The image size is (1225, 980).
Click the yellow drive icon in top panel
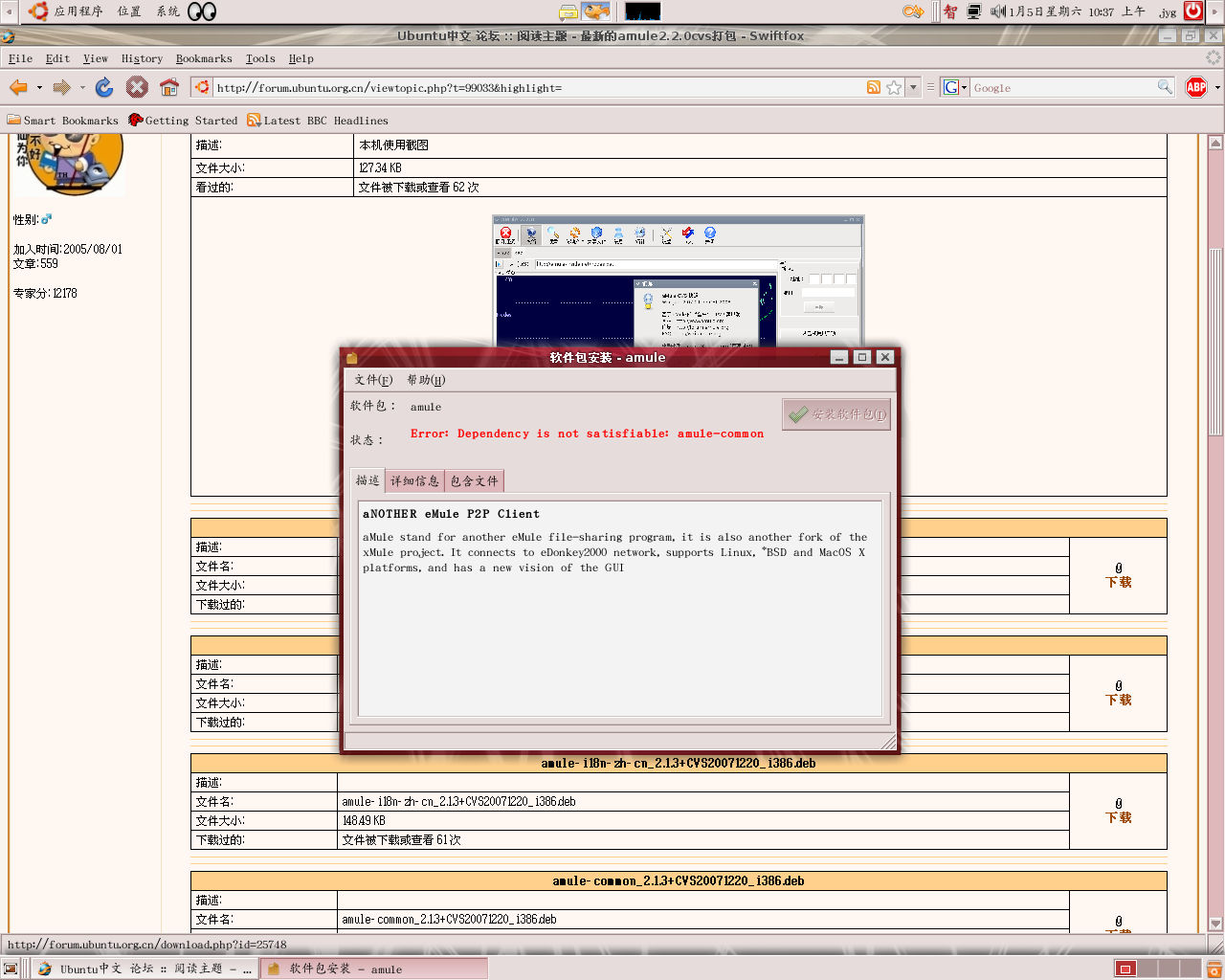[x=568, y=11]
